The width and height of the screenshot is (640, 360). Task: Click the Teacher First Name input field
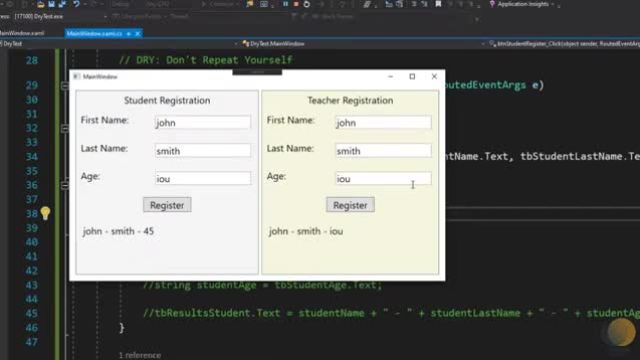tap(383, 122)
